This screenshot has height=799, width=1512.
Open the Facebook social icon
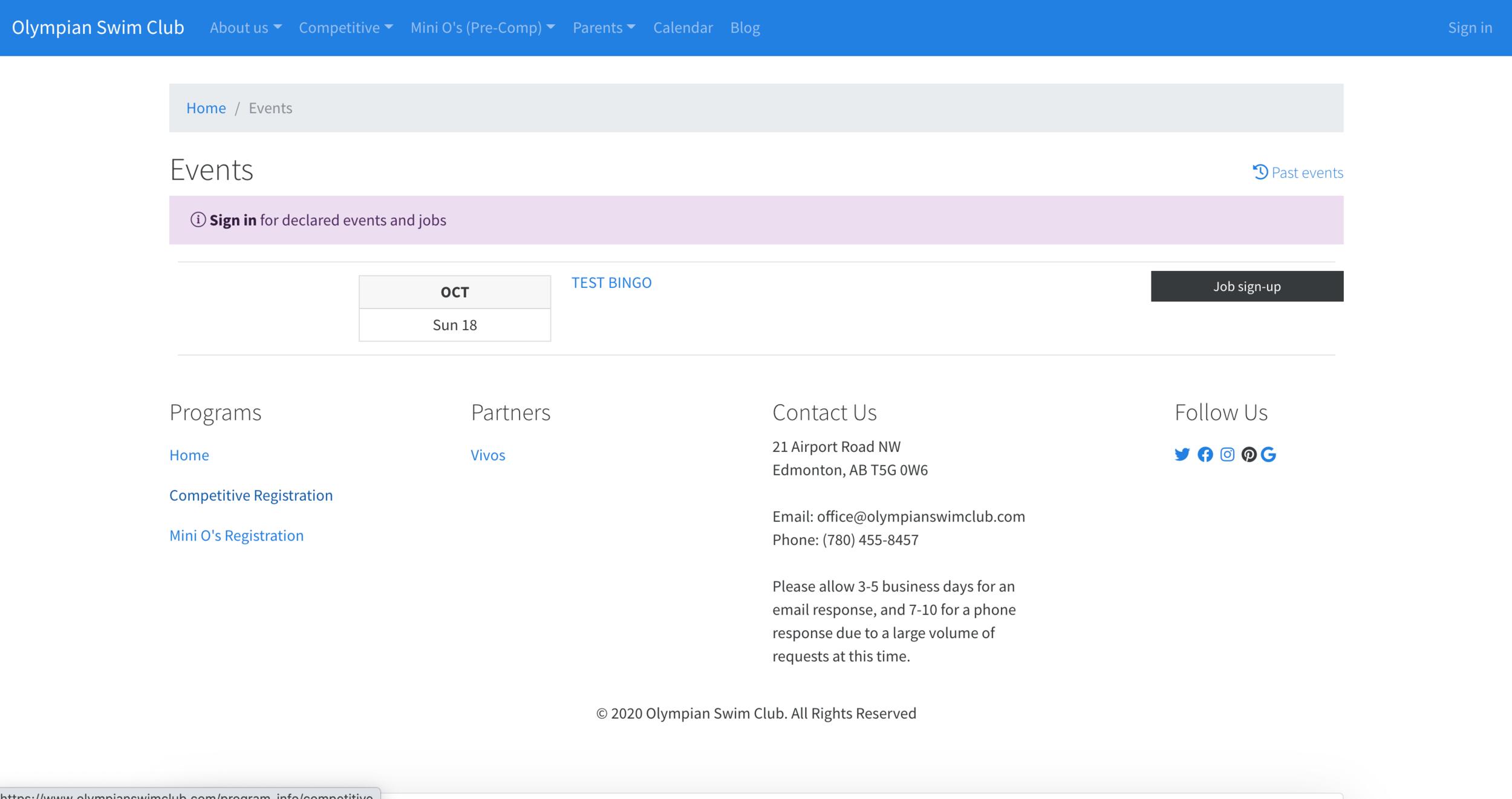tap(1205, 454)
